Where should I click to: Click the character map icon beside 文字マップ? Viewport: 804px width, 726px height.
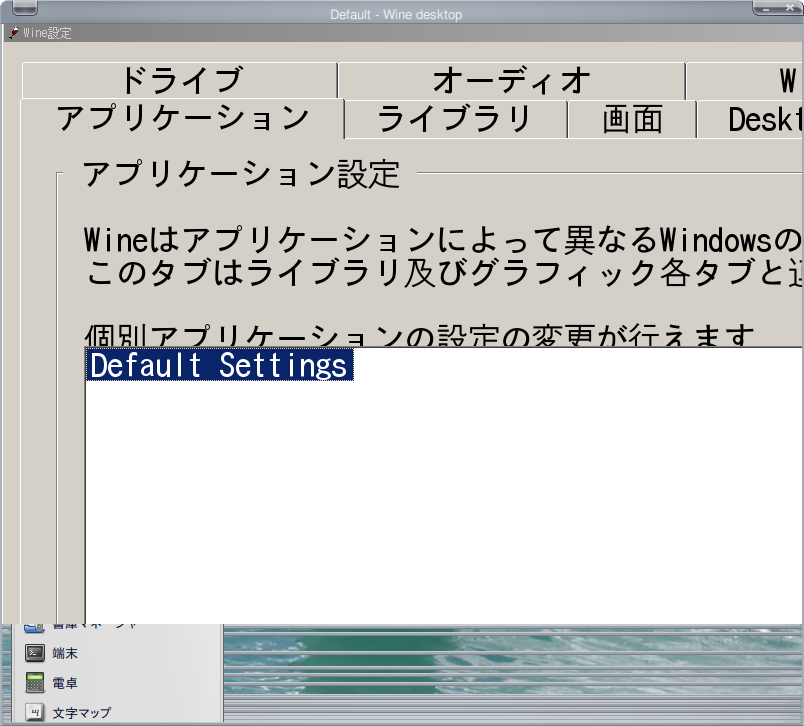coord(35,712)
